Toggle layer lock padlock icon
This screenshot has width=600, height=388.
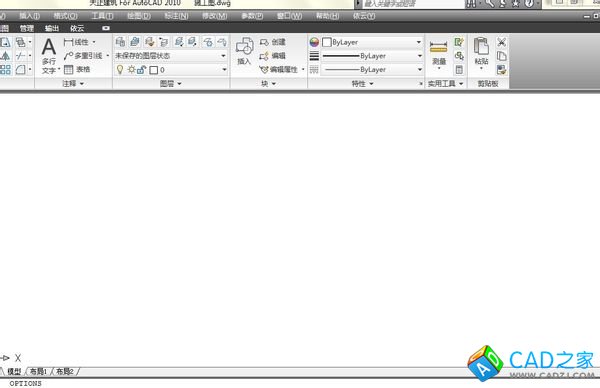click(x=141, y=70)
